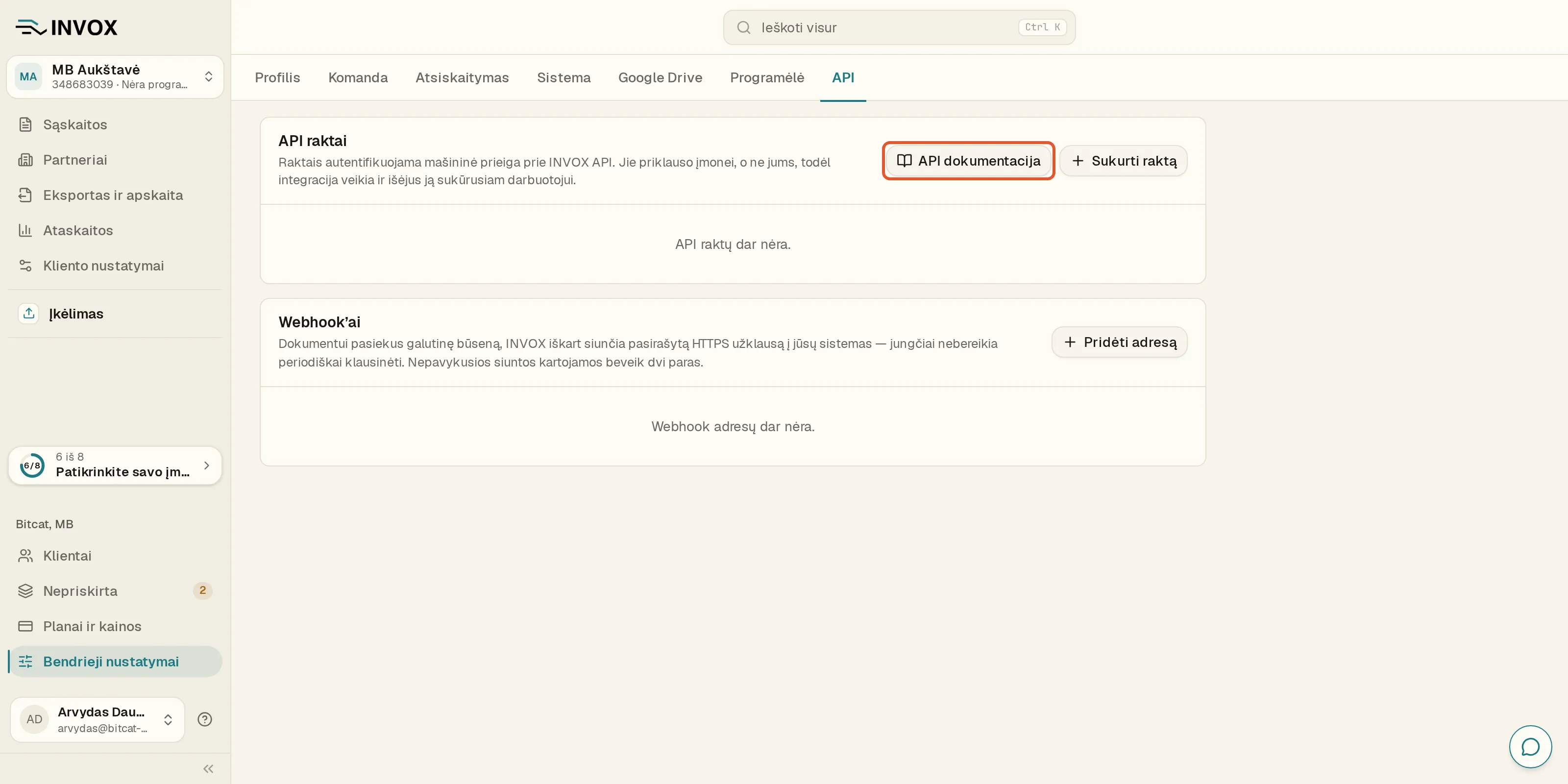Click the 6/8 progress ring
This screenshot has width=1568, height=784.
pyautogui.click(x=32, y=465)
